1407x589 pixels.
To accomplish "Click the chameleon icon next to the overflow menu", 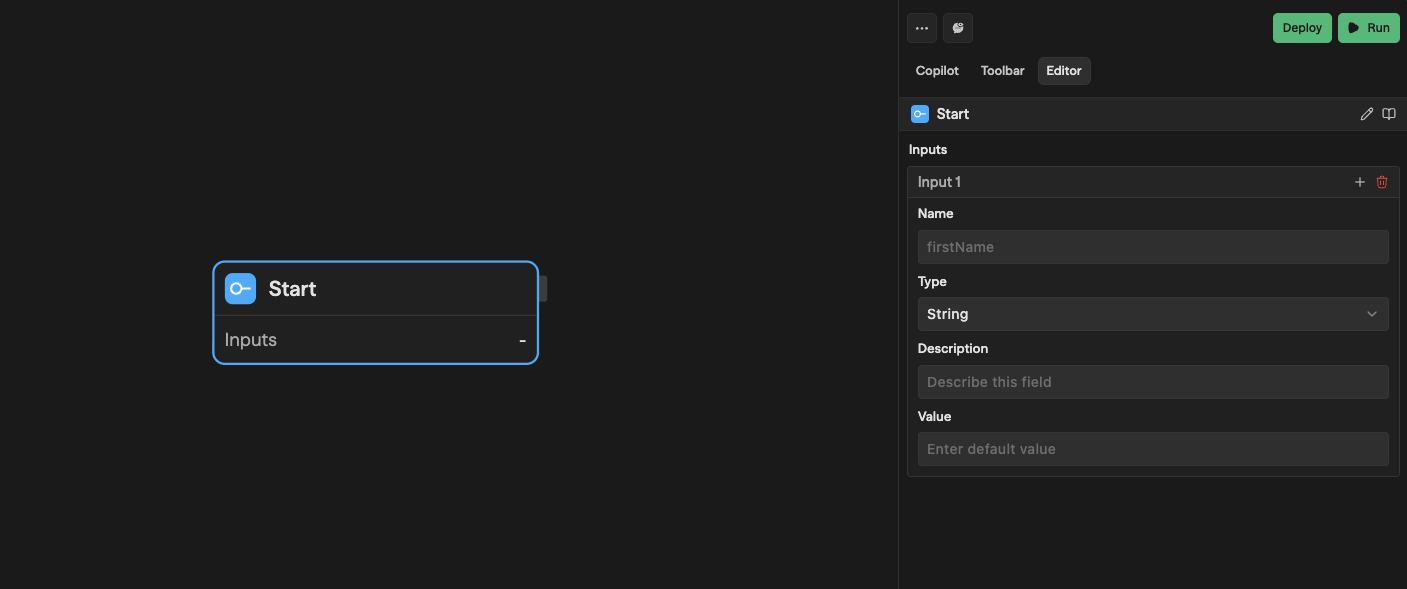I will pos(957,28).
